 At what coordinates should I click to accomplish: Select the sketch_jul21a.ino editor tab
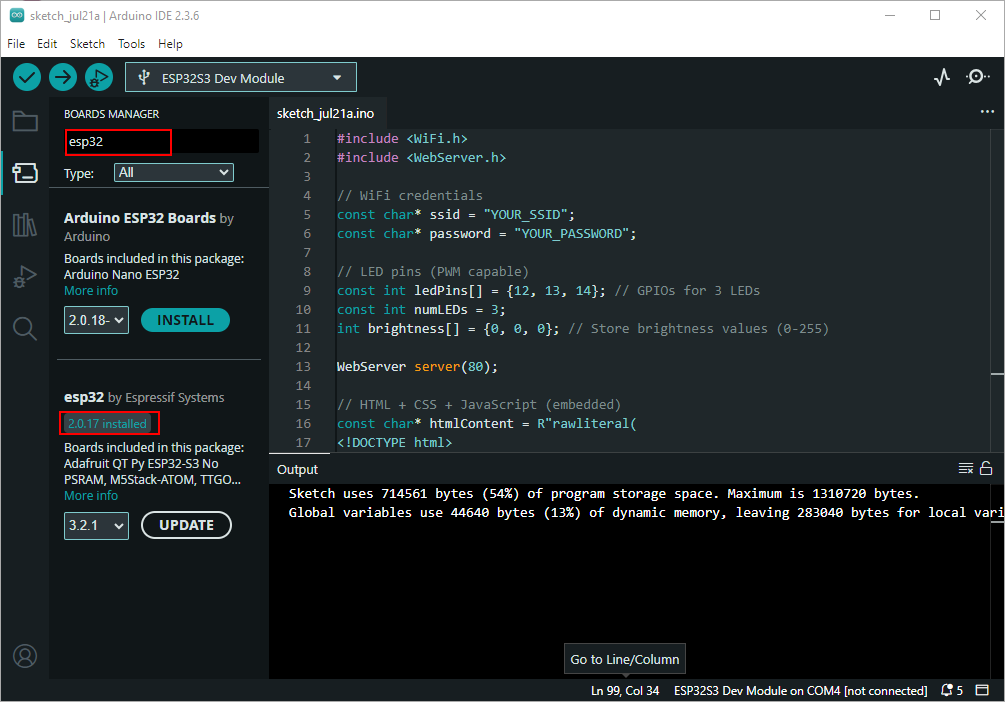tap(326, 113)
